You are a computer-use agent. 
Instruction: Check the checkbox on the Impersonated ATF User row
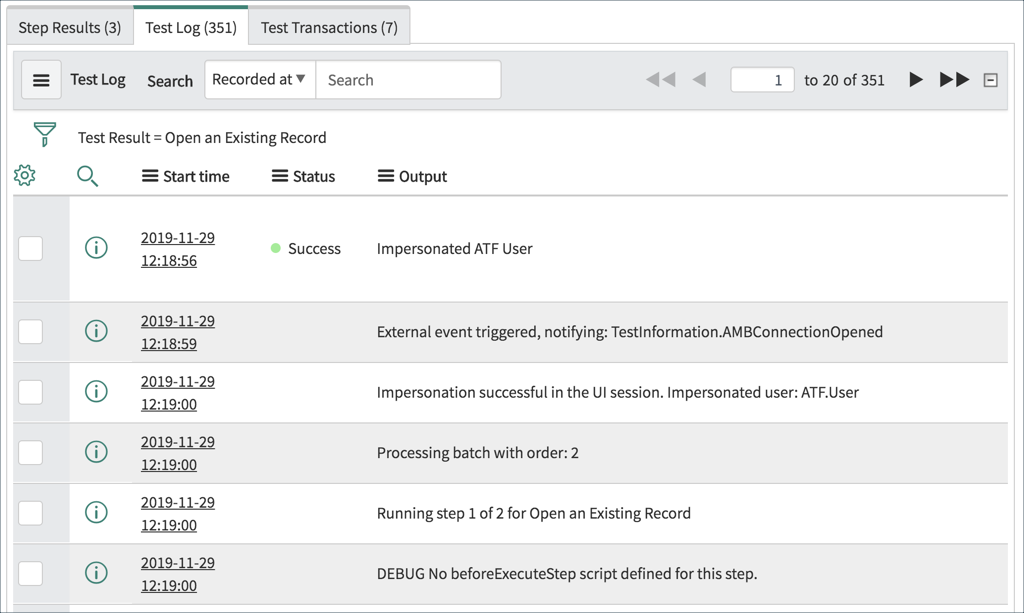[x=31, y=247]
